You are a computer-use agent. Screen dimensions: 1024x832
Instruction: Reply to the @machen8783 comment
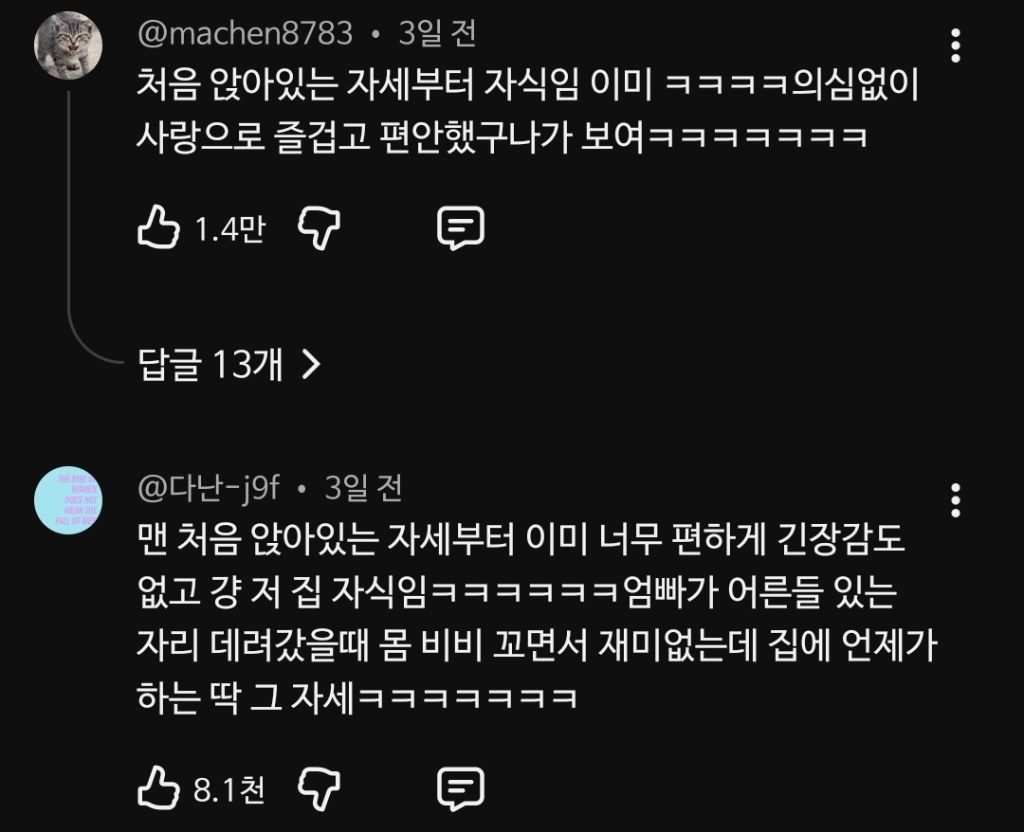point(460,229)
